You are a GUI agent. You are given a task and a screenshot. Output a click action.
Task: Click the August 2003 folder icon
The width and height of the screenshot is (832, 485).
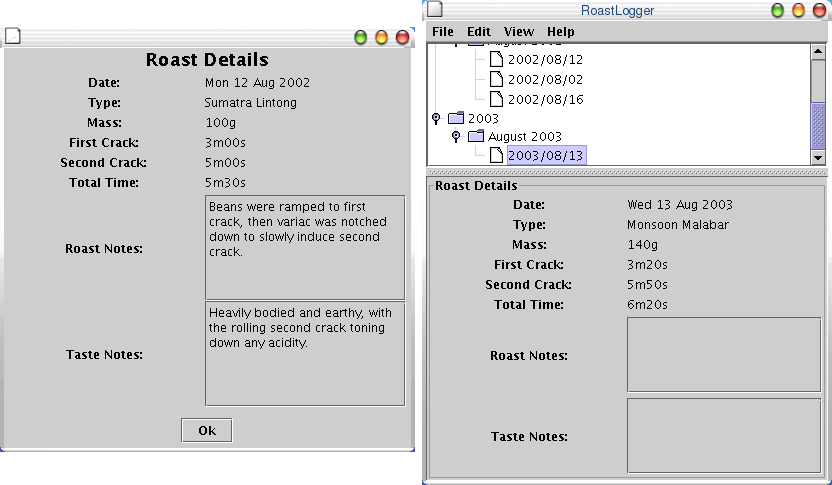tap(476, 136)
